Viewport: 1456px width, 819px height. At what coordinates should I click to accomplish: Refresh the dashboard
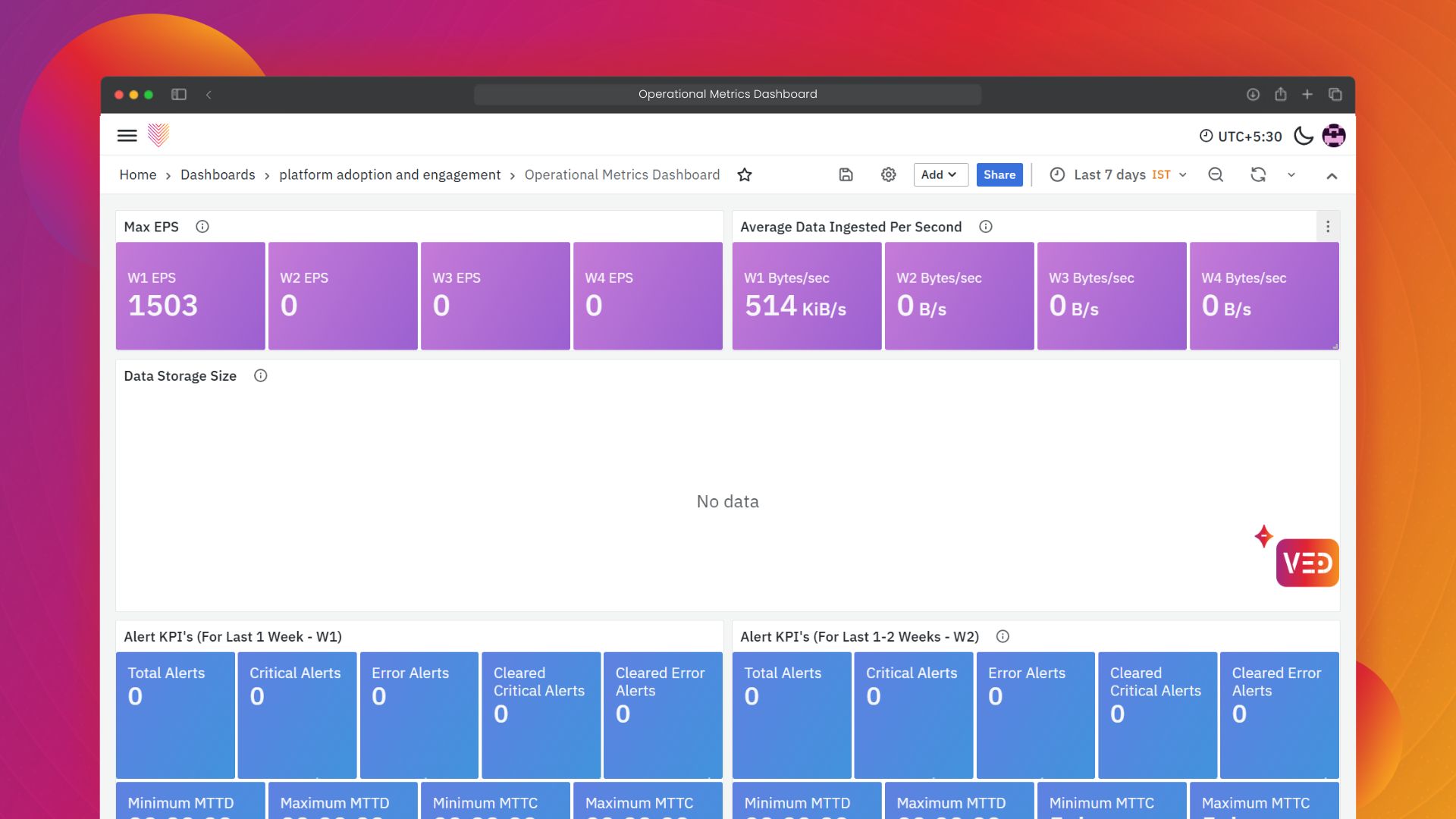(1258, 175)
